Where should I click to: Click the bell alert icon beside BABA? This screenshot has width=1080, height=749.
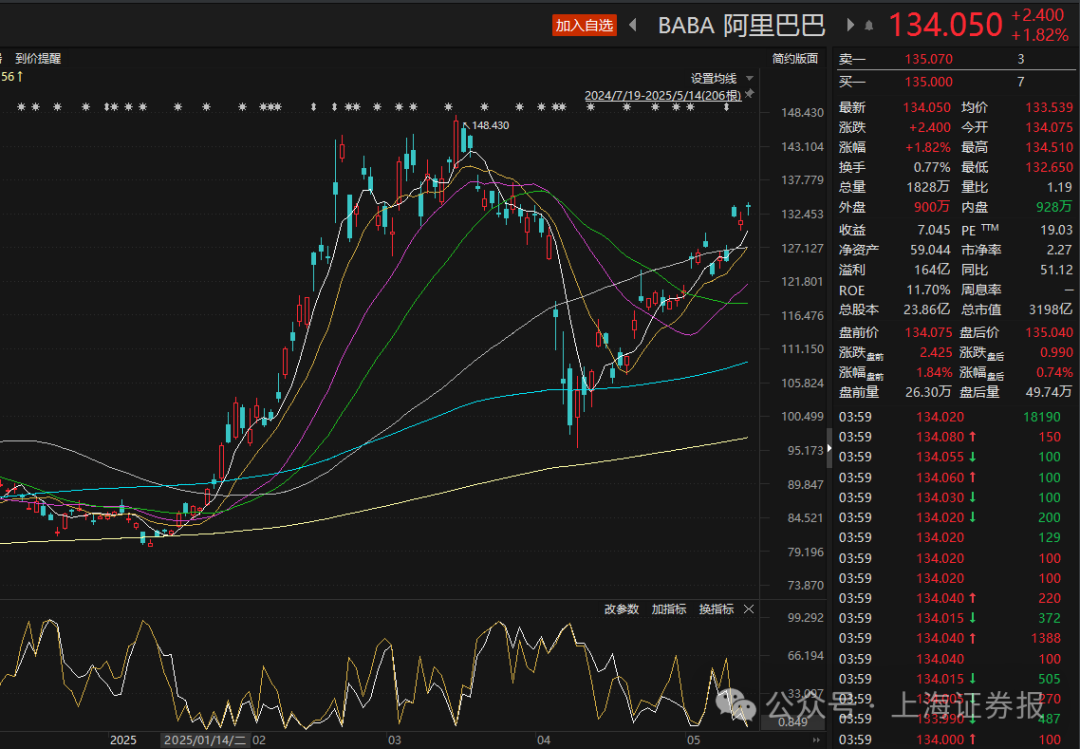[x=868, y=25]
